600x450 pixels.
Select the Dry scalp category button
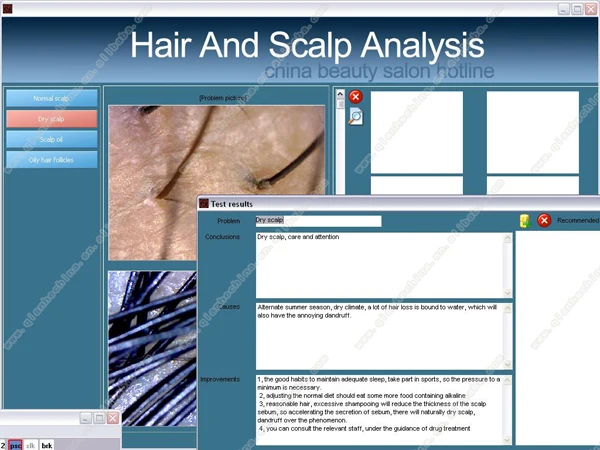tap(51, 119)
